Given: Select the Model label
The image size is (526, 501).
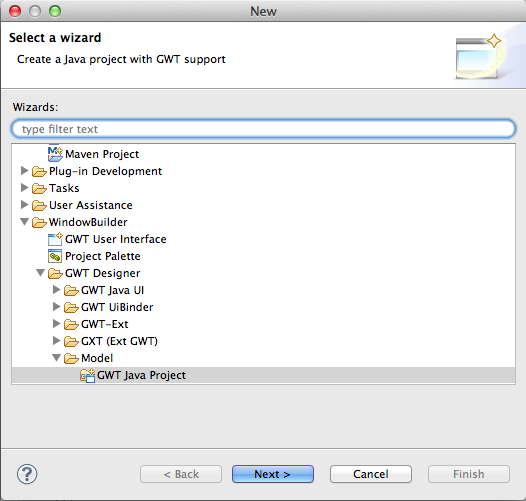Looking at the screenshot, I should pos(97,358).
